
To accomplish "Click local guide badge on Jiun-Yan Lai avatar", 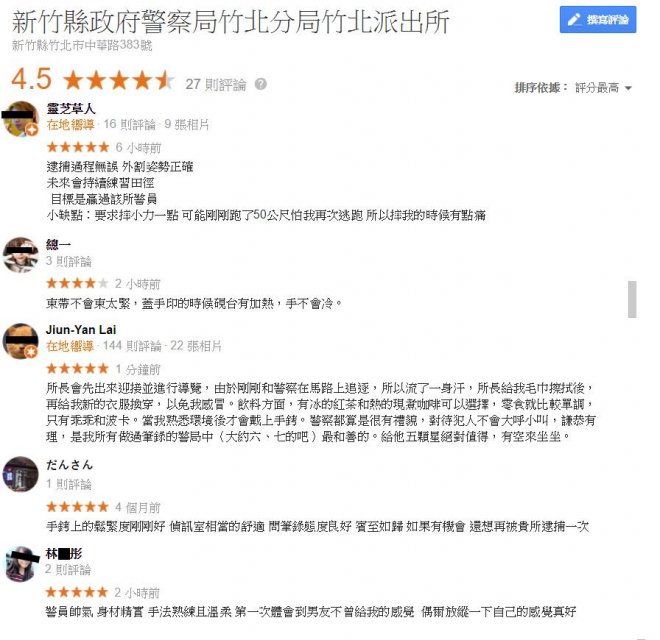I will click(x=32, y=352).
